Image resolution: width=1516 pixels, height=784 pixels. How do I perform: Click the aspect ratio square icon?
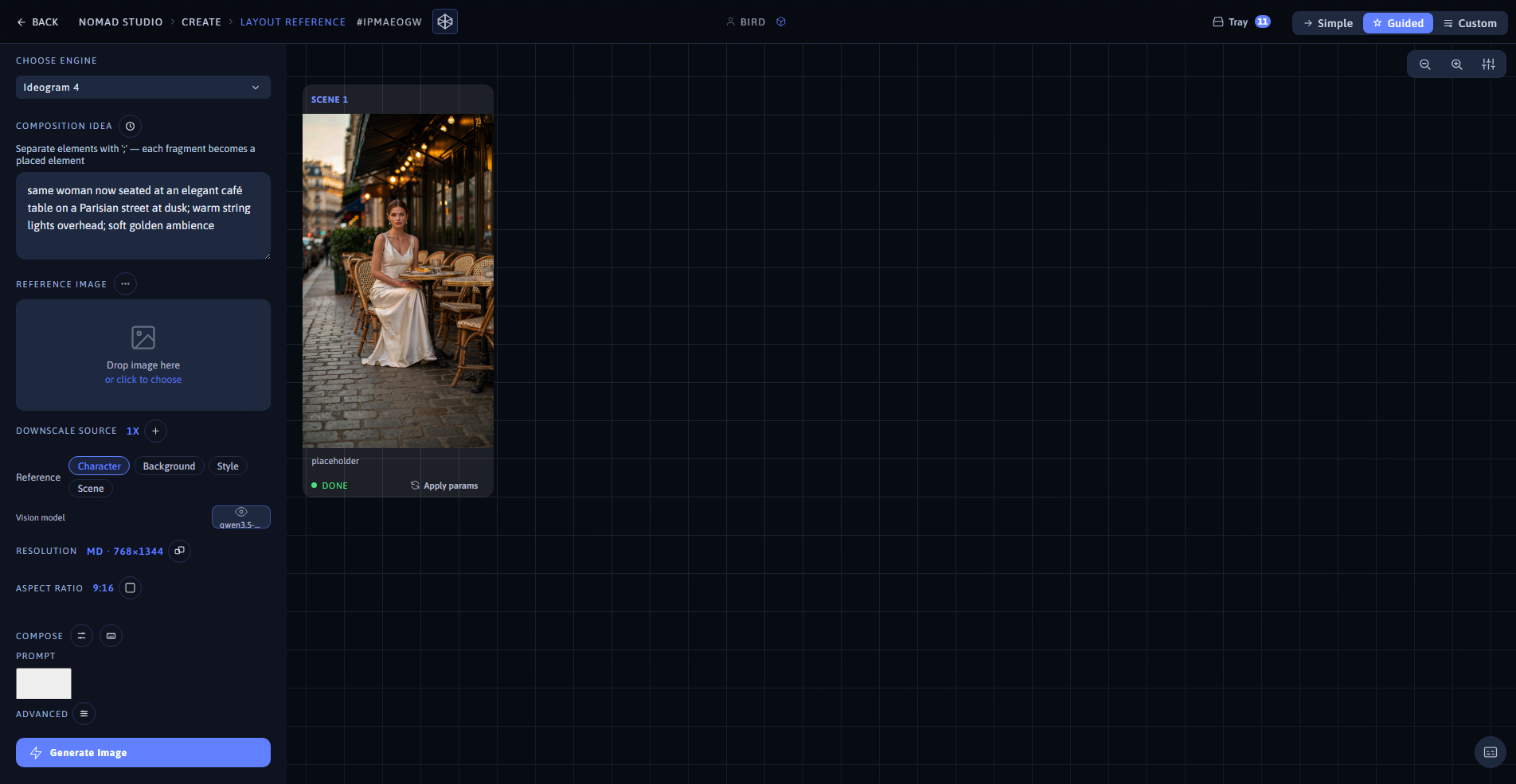click(x=130, y=588)
